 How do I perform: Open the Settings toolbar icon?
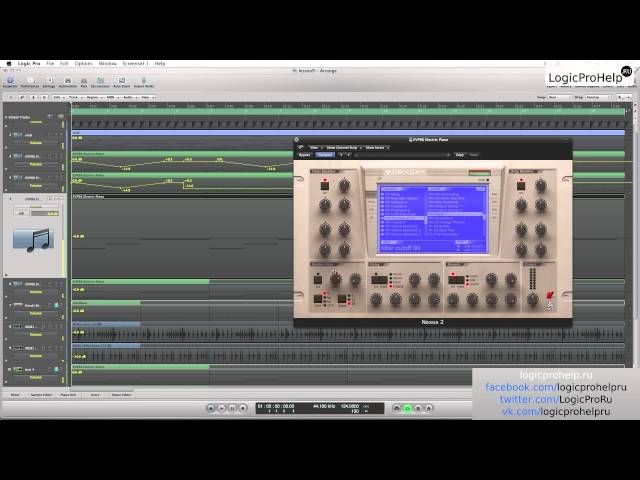[49, 80]
